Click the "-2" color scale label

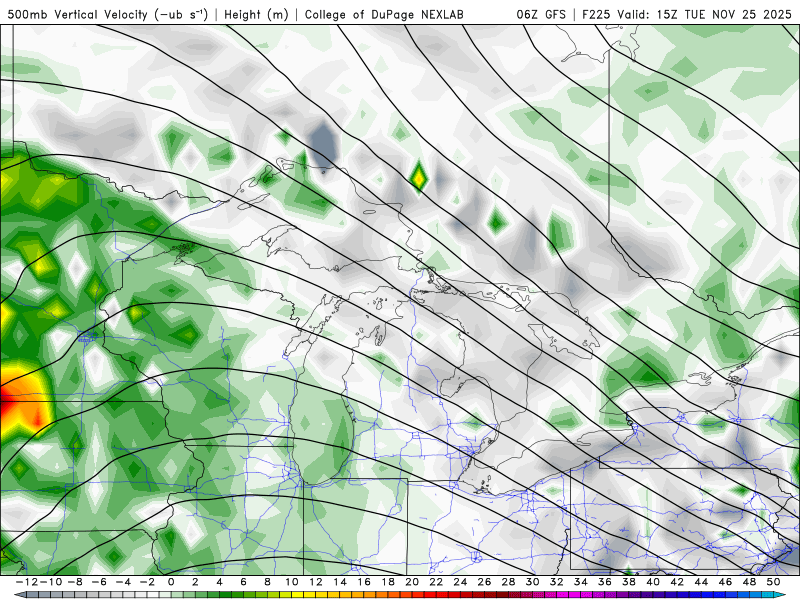pyautogui.click(x=146, y=582)
